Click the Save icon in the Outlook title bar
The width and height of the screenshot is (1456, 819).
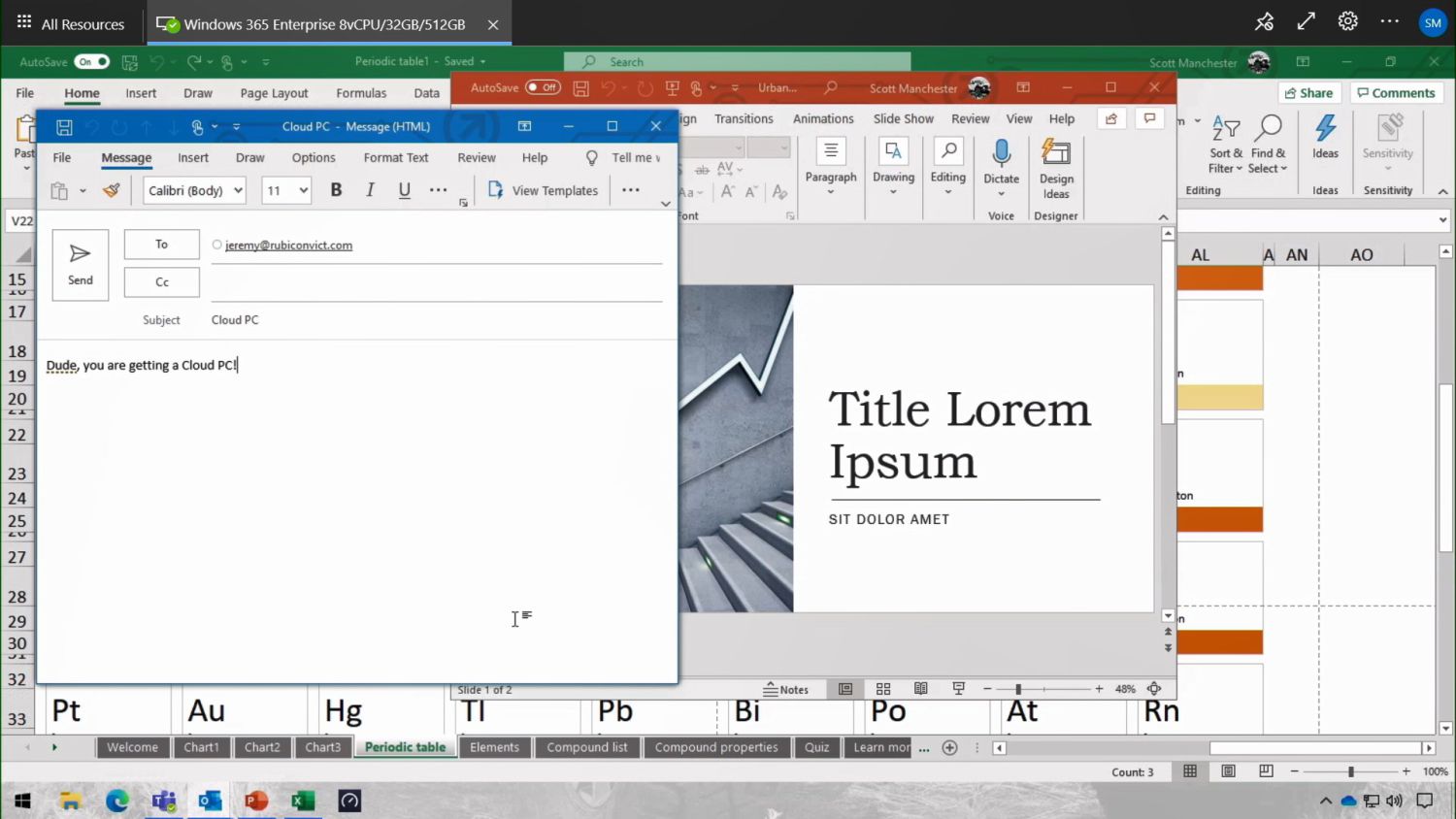[64, 126]
